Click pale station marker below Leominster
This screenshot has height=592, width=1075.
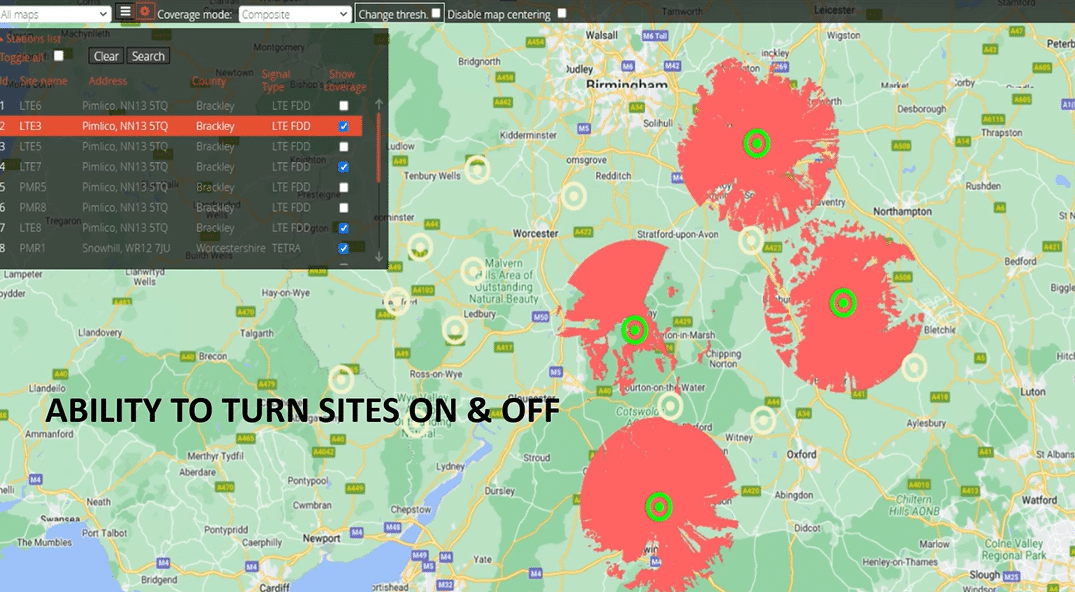(x=420, y=248)
